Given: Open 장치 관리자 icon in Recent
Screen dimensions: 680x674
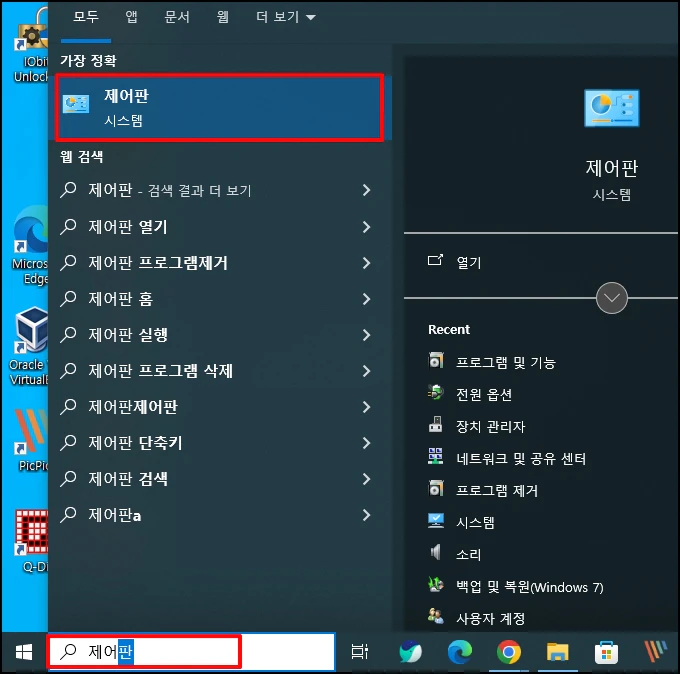Looking at the screenshot, I should (436, 425).
